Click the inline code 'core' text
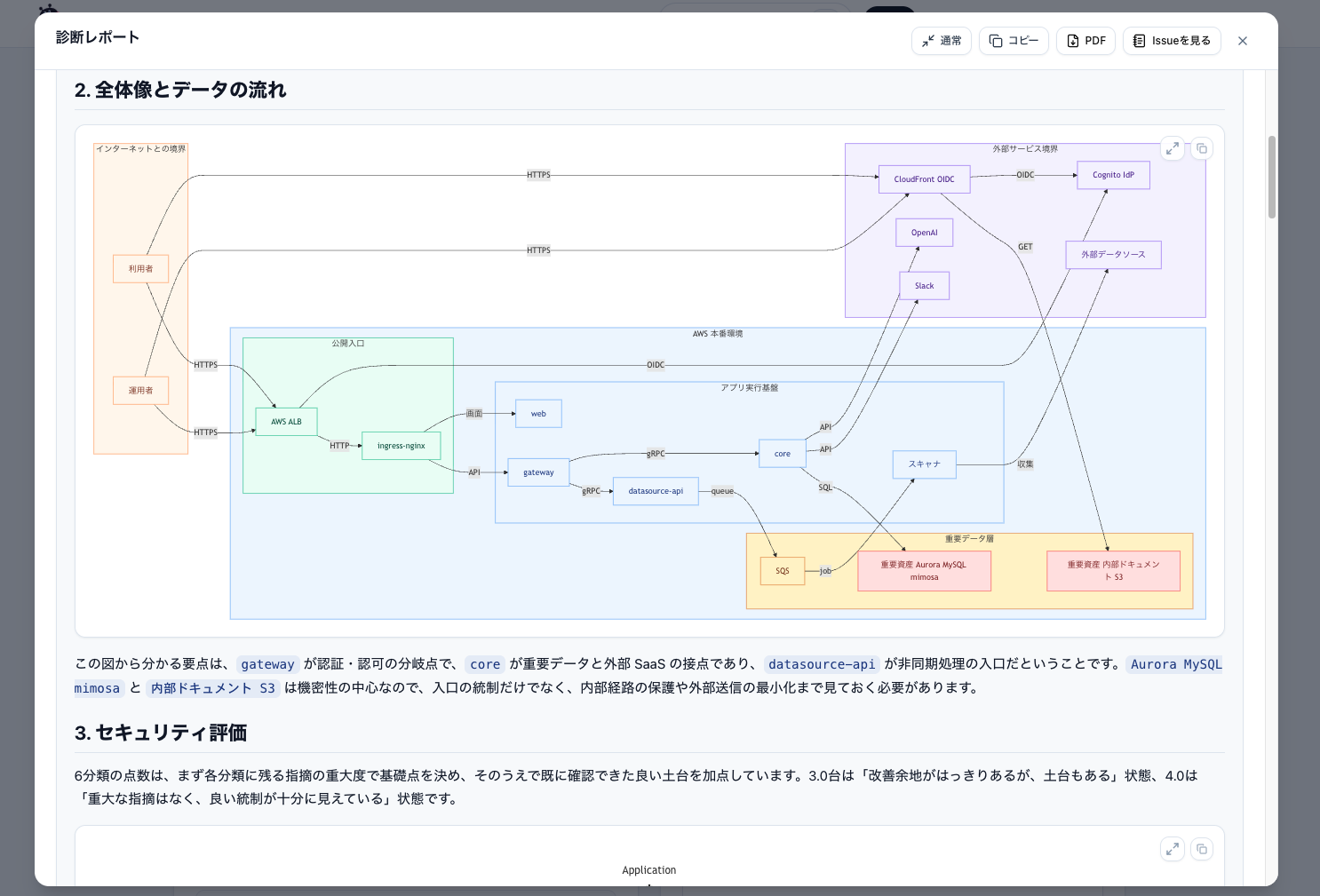Image resolution: width=1320 pixels, height=896 pixels. (x=485, y=664)
